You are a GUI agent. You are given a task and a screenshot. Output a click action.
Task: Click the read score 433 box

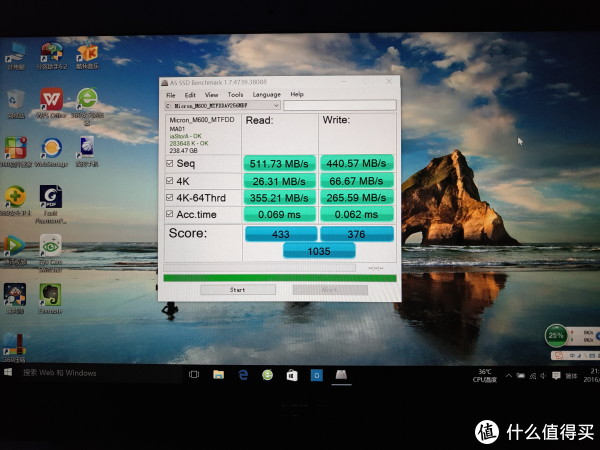(281, 234)
